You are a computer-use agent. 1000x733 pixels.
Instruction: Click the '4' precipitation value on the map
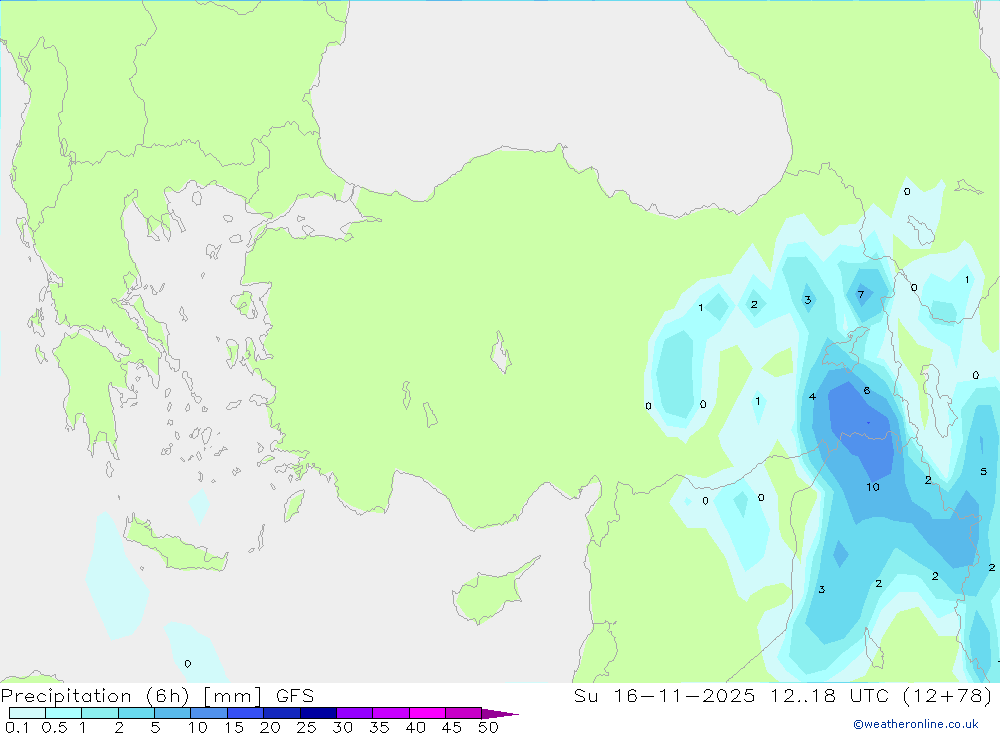click(812, 396)
